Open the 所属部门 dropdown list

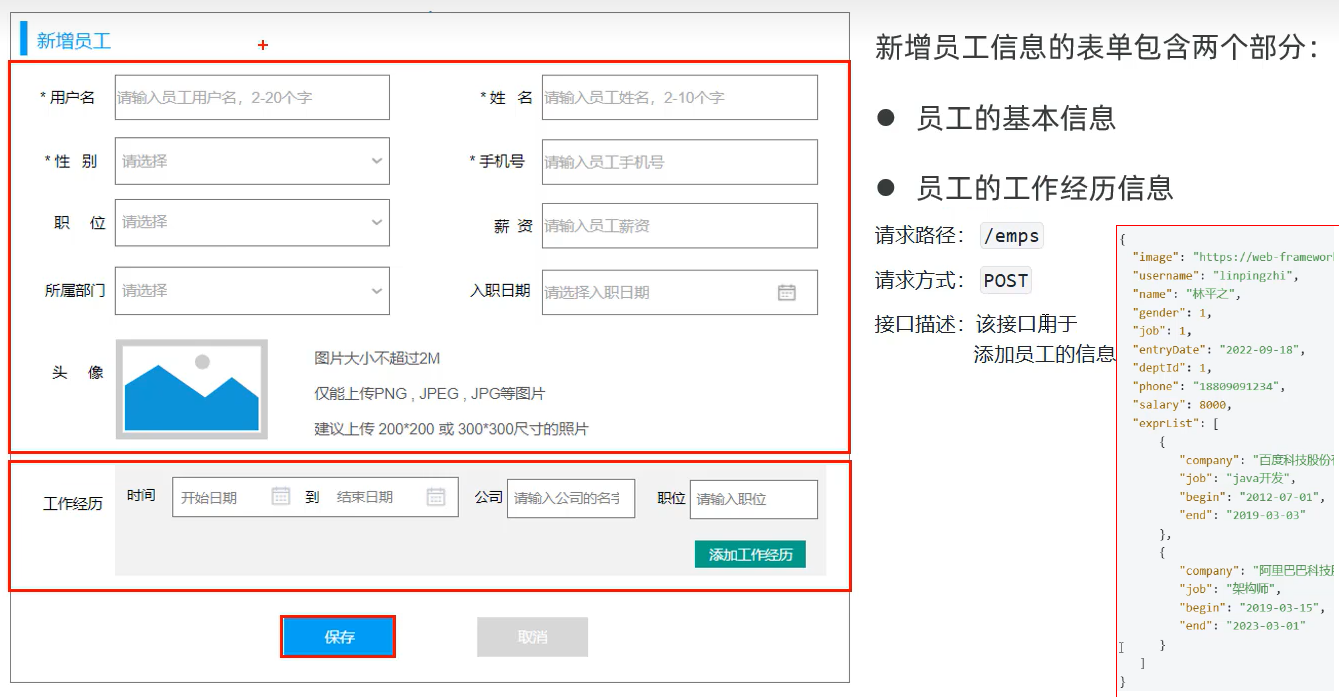(x=251, y=291)
